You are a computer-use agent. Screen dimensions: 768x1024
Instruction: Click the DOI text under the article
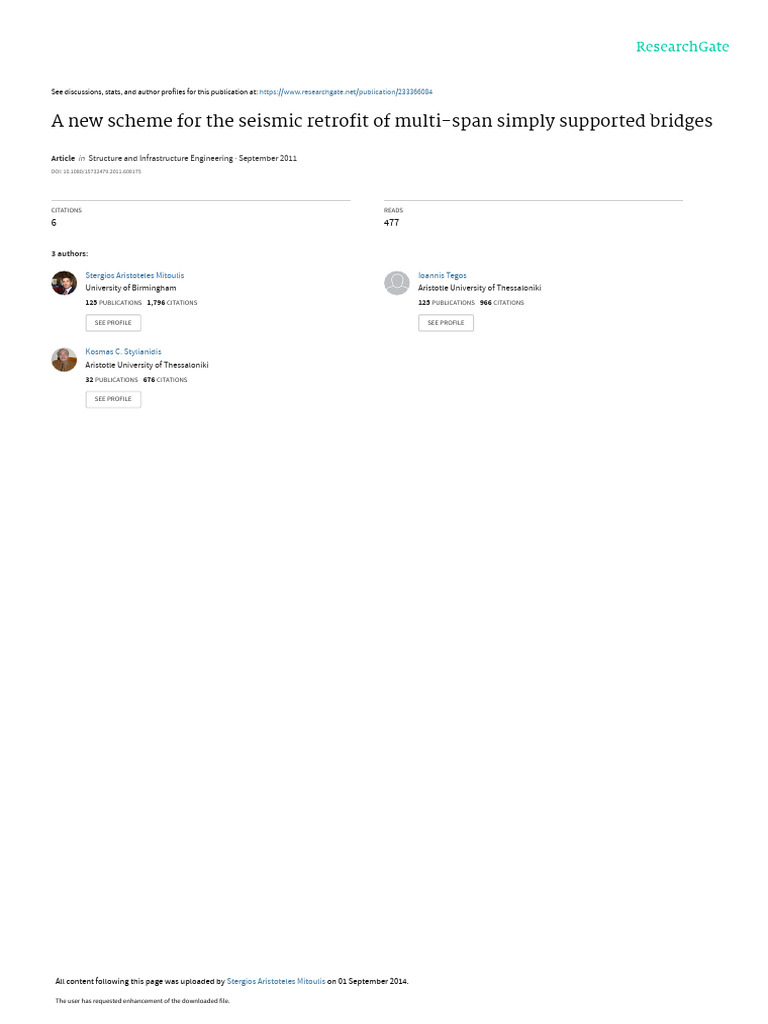[96, 172]
